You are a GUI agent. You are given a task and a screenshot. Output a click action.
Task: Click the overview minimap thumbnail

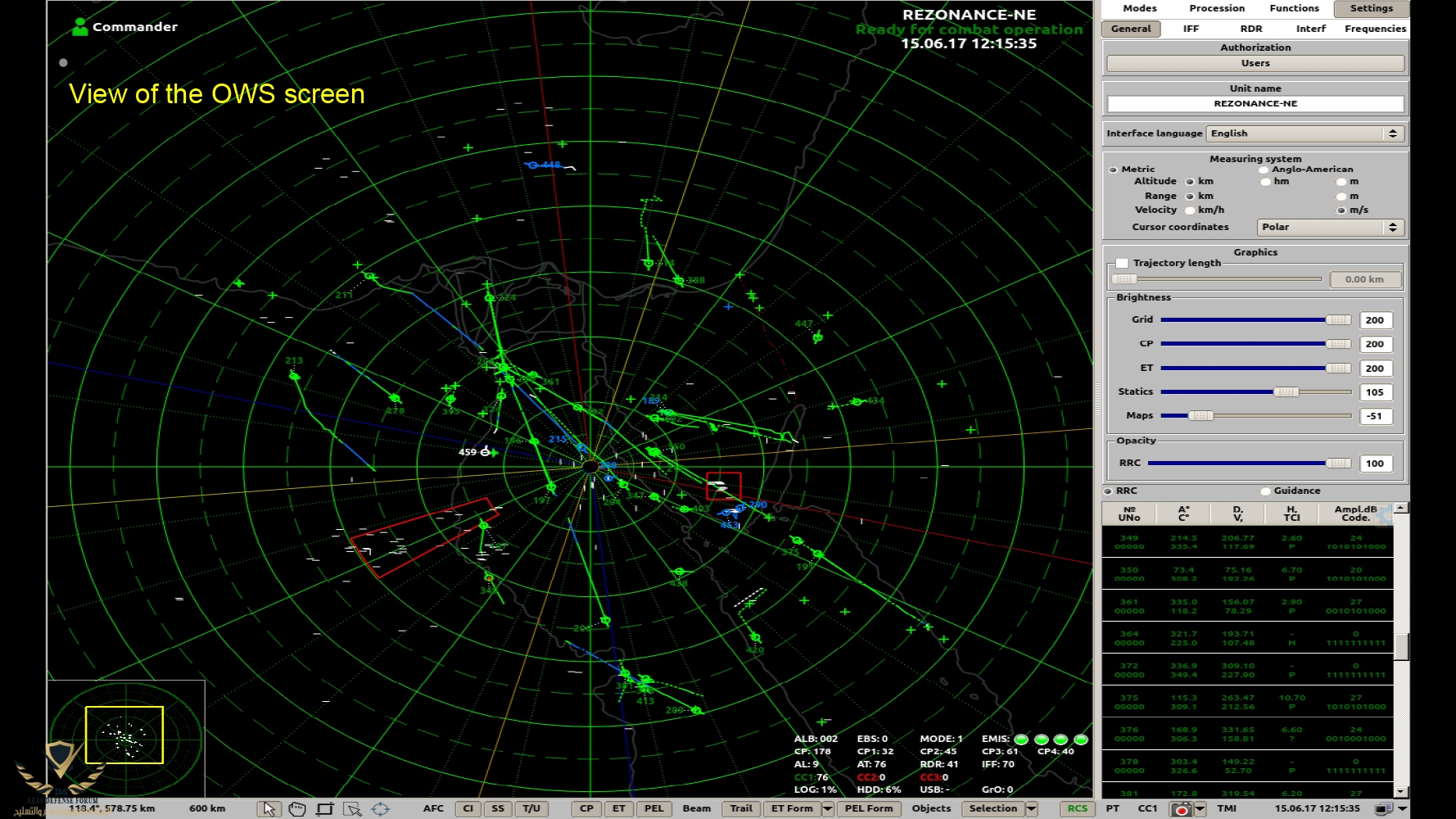(x=125, y=737)
